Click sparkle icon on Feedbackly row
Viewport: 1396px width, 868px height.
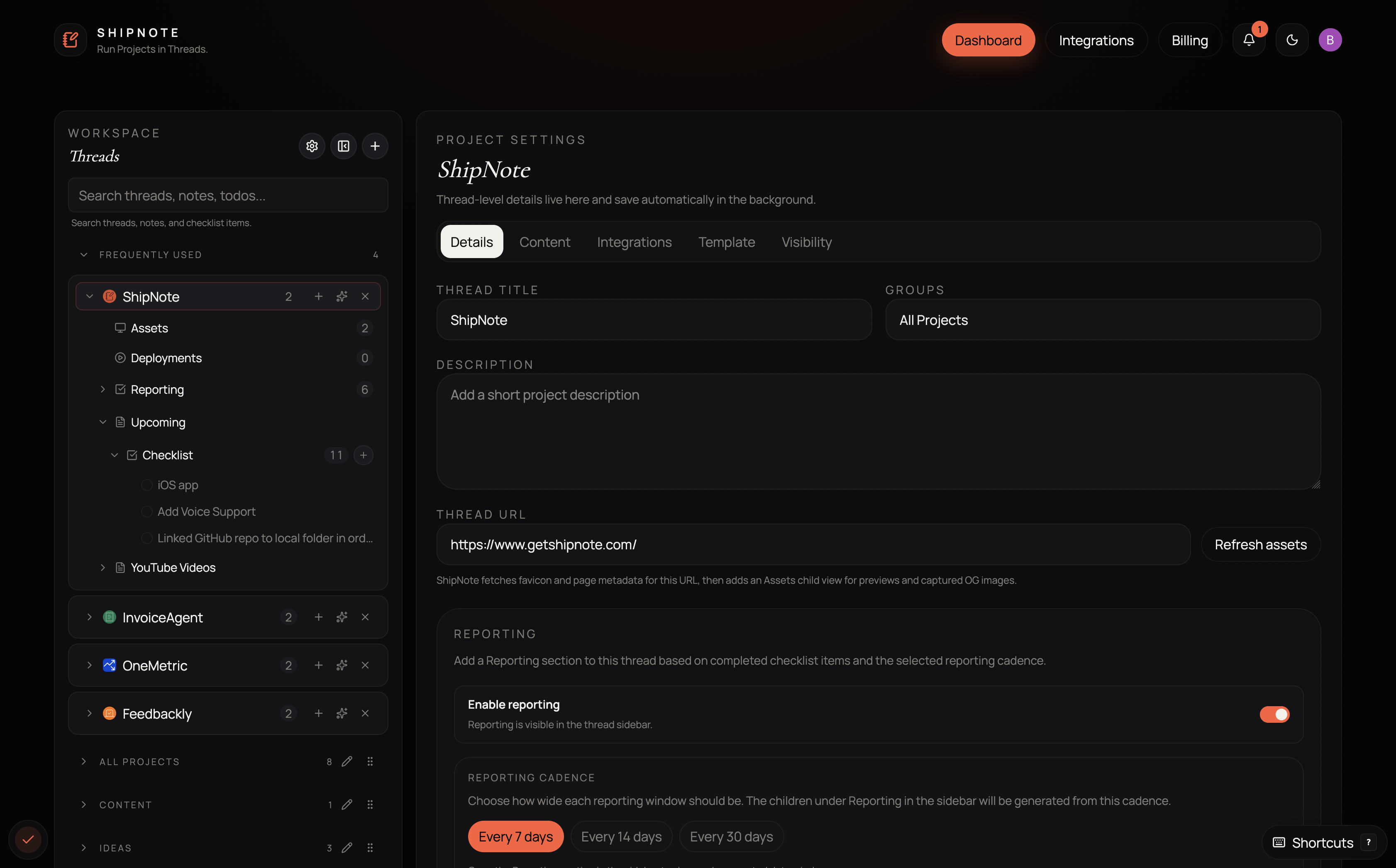pyautogui.click(x=342, y=714)
